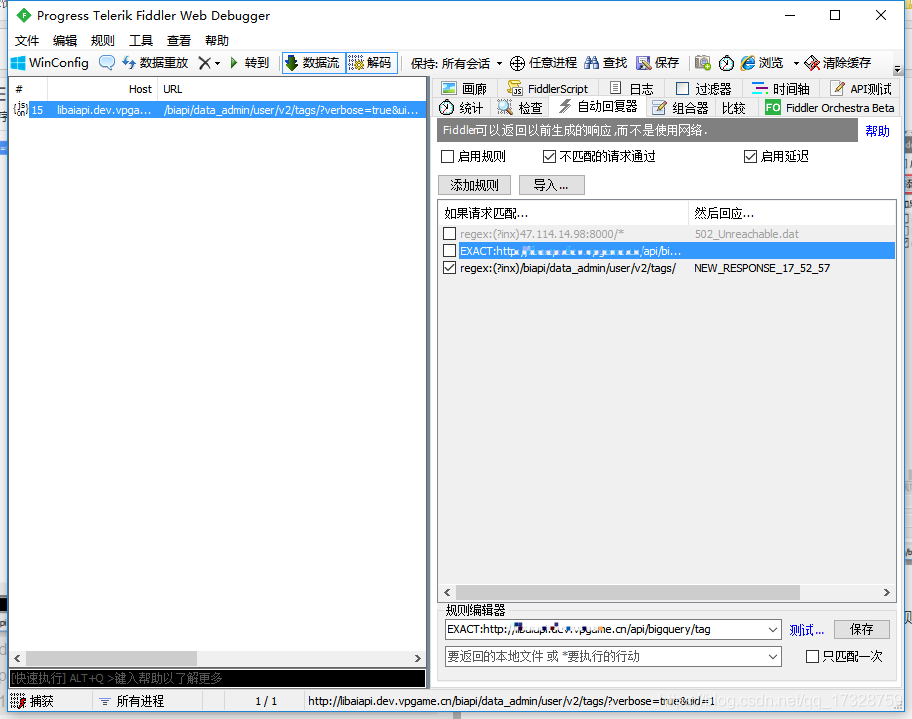Expand the toolbar overflow arrow
The image size is (912, 719).
pos(897,69)
